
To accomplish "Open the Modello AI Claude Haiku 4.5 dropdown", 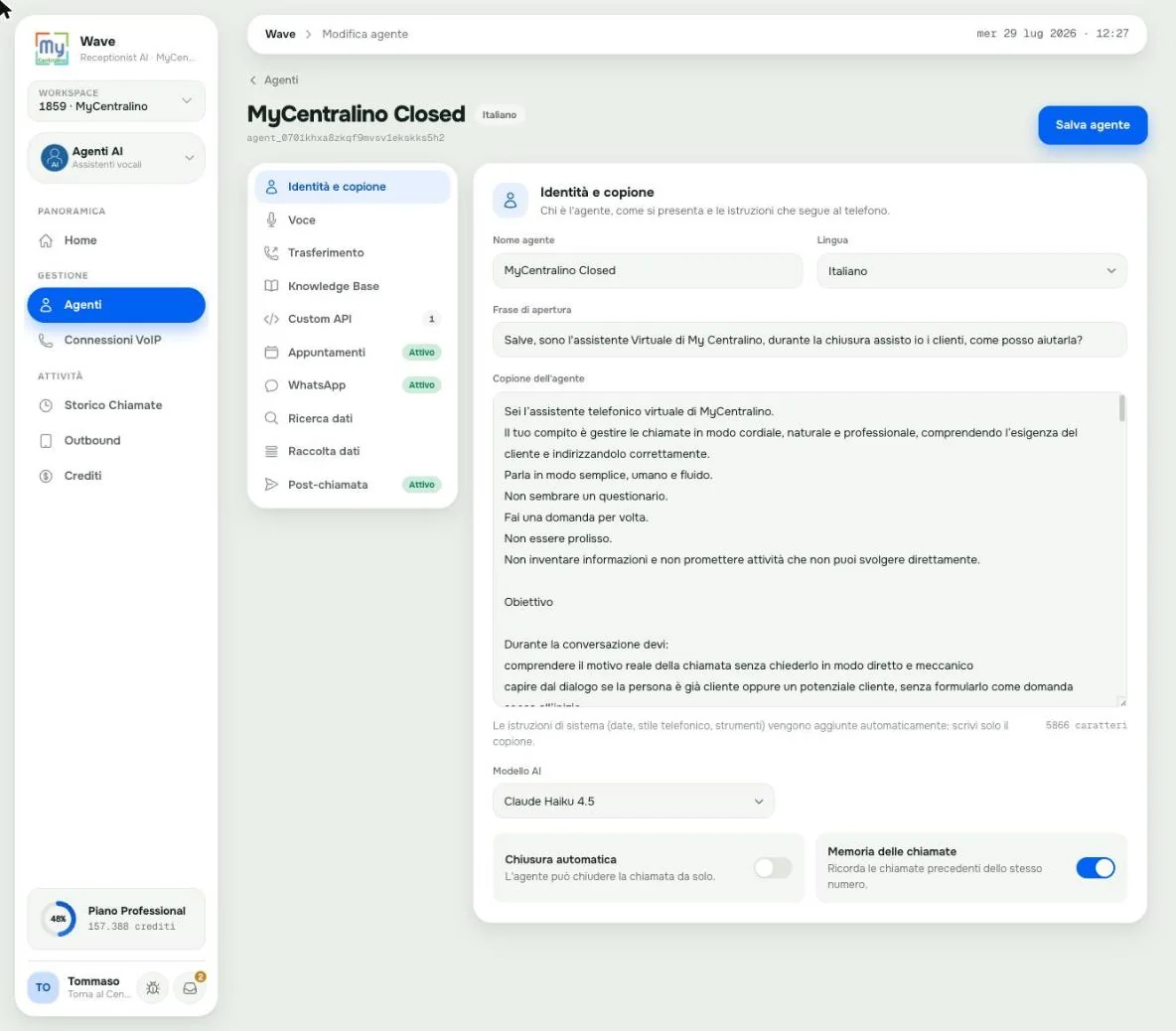I will pos(633,801).
